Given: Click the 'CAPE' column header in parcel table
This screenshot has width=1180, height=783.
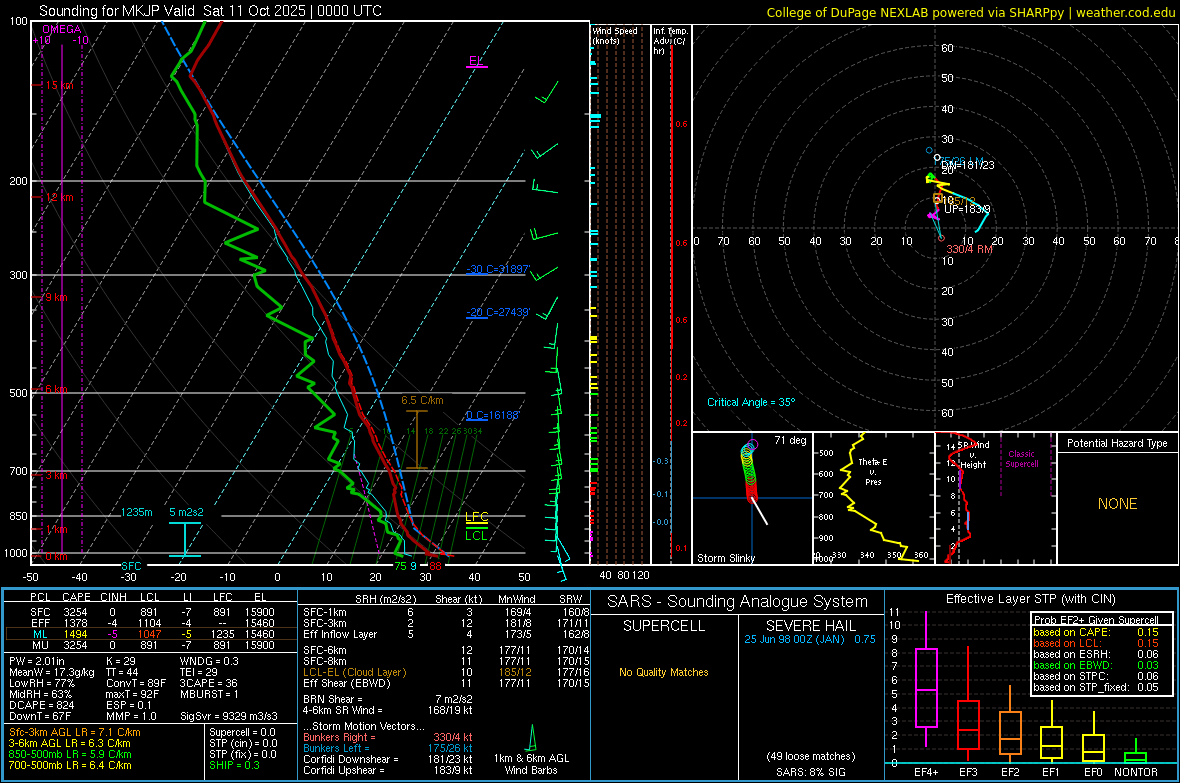Looking at the screenshot, I should tap(76, 597).
